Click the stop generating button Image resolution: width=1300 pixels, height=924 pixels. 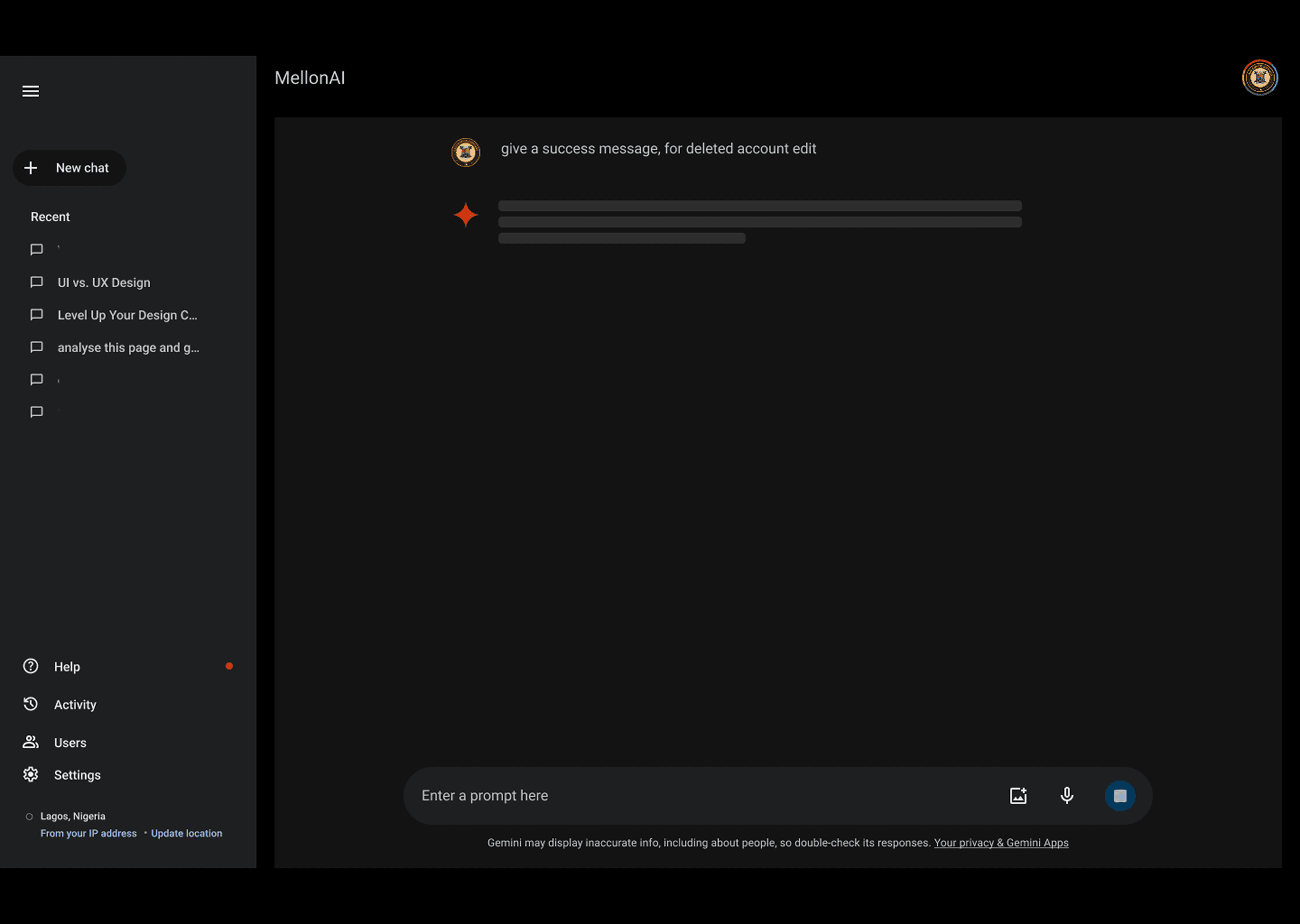[1119, 795]
